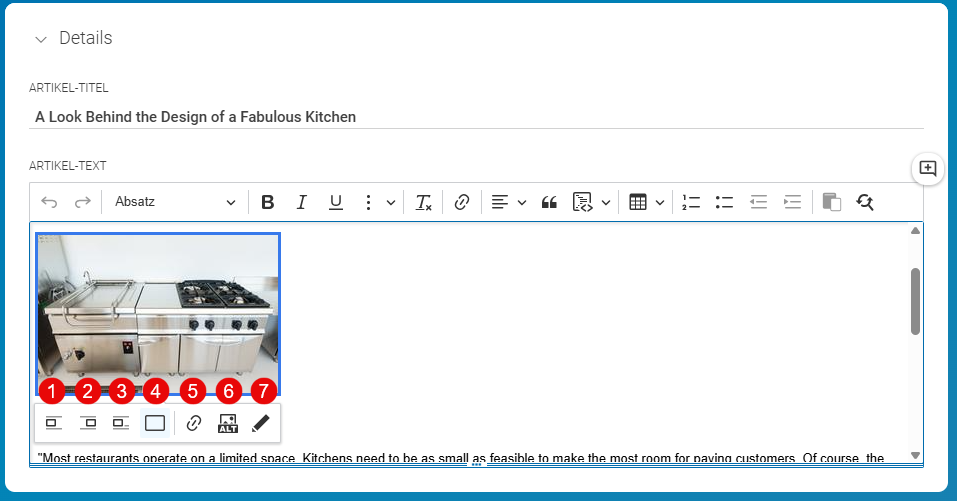Open the Absatz paragraph style dropdown
This screenshot has width=957, height=501.
pyautogui.click(x=175, y=202)
